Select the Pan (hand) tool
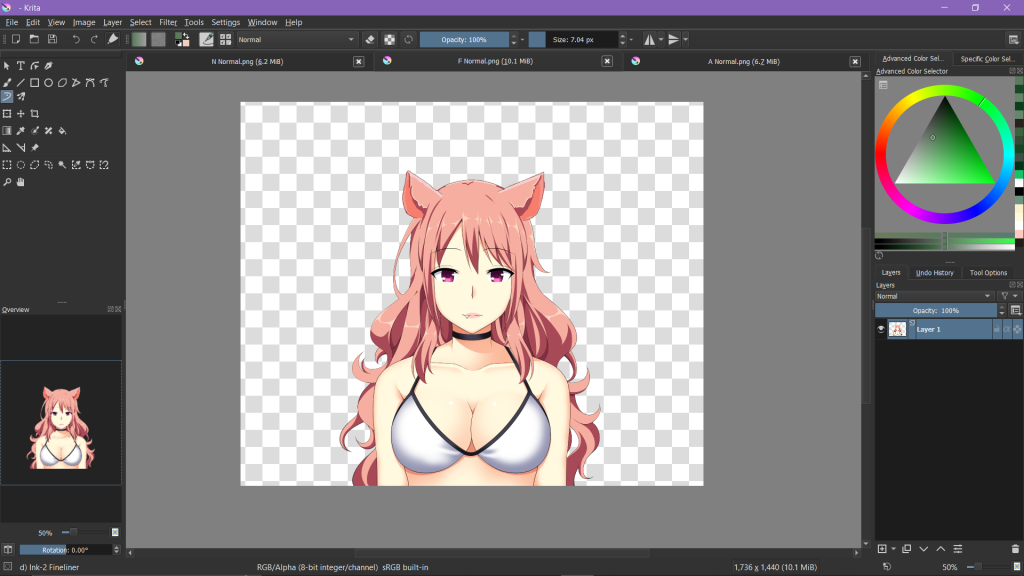The width and height of the screenshot is (1024, 576). pyautogui.click(x=20, y=182)
